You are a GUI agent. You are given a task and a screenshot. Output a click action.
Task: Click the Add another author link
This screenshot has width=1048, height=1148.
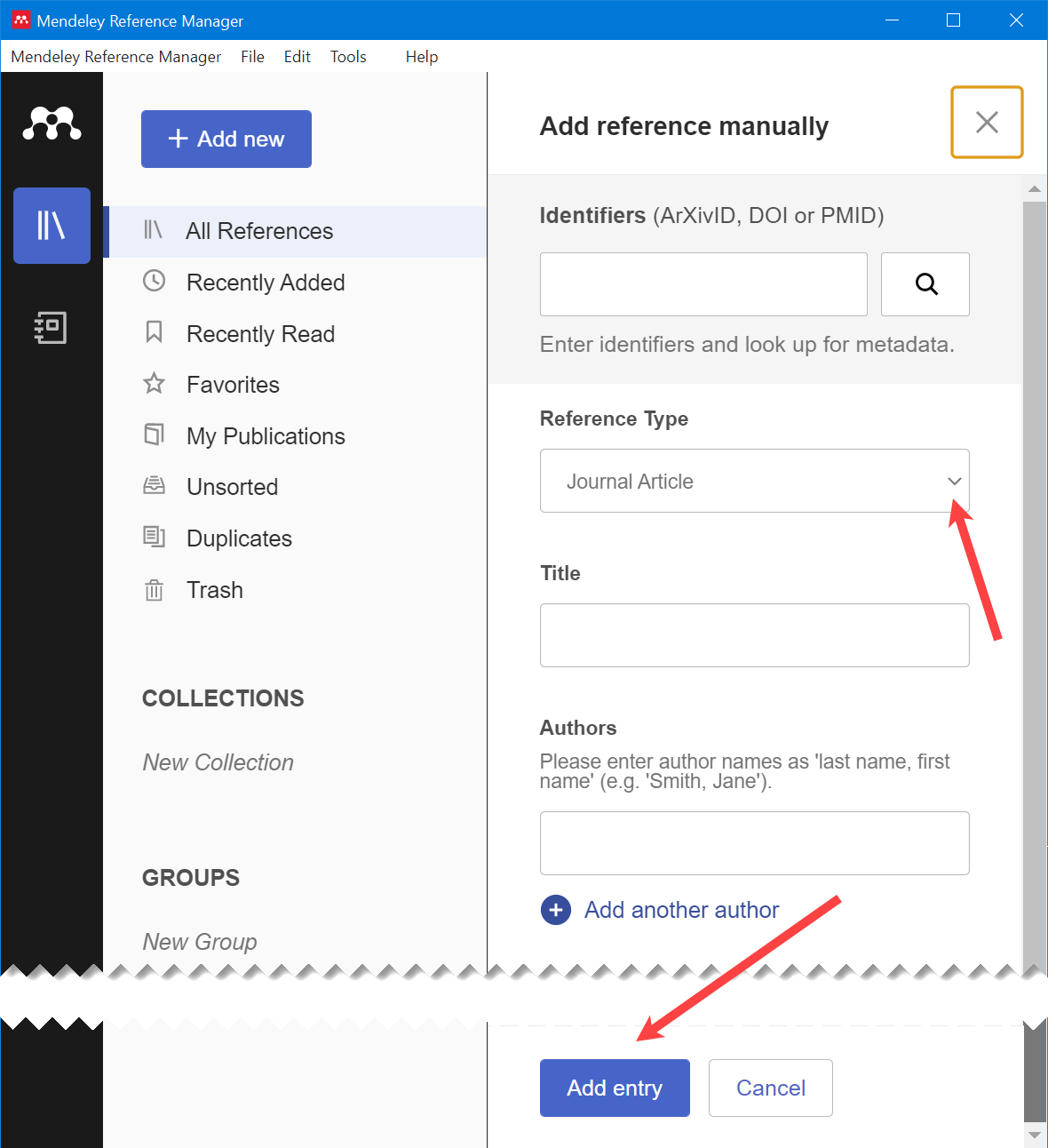[681, 910]
